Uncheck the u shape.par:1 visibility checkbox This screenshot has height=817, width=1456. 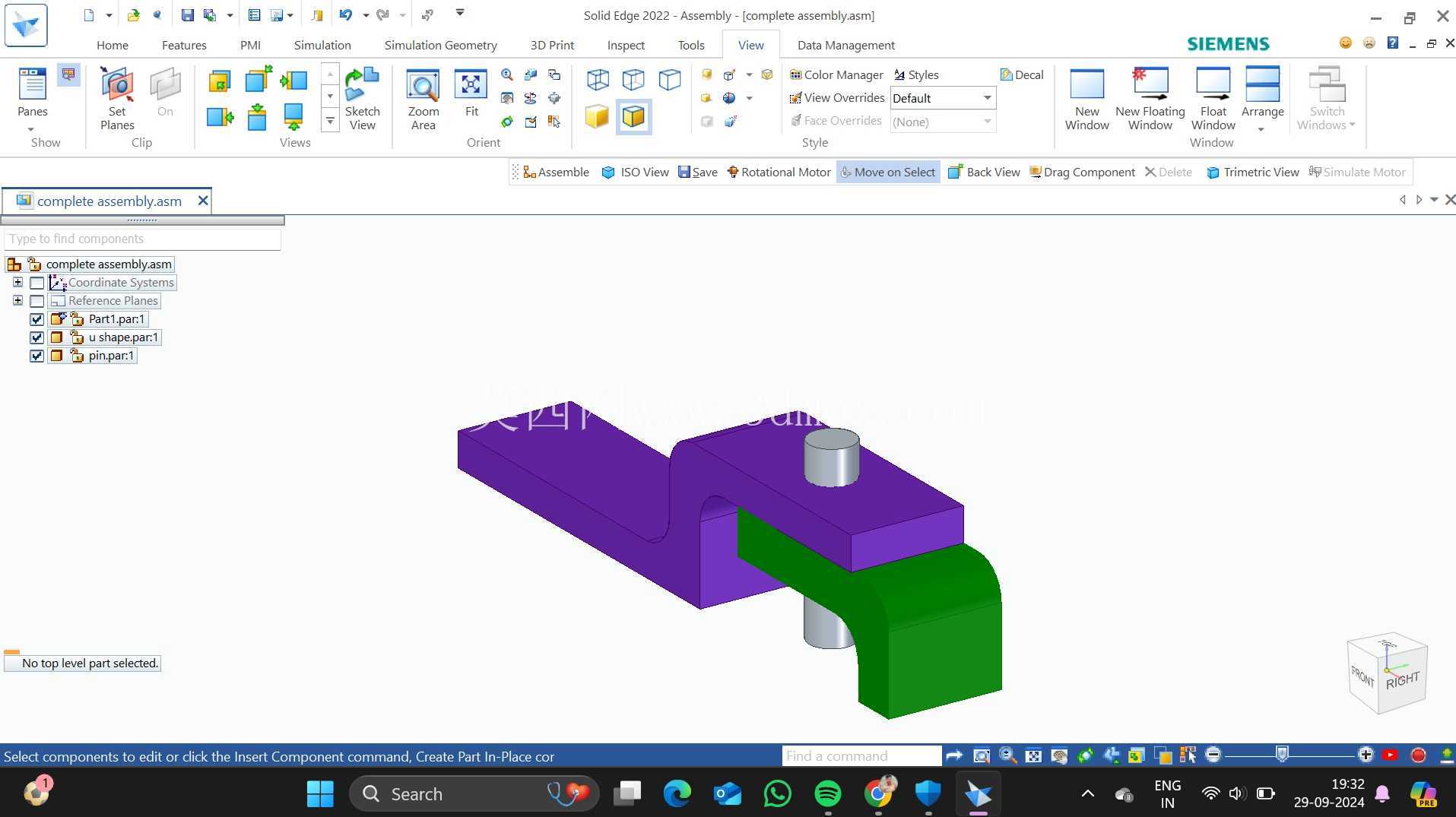36,337
